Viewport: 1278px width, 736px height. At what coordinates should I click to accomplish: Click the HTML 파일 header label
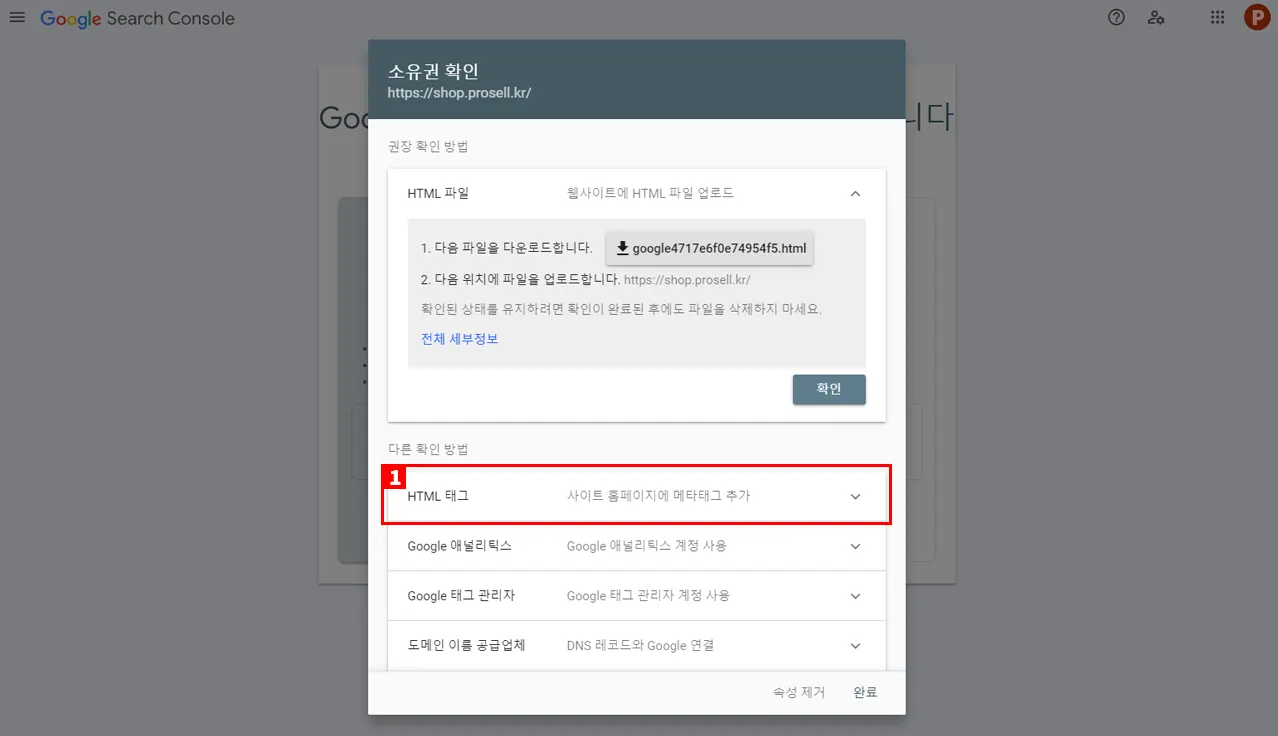[x=438, y=193]
